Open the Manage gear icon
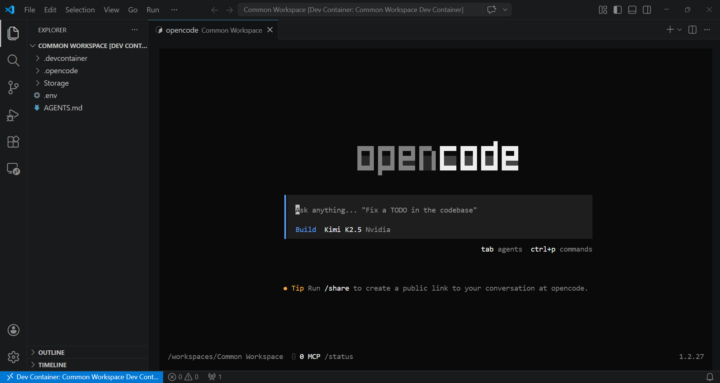 [x=13, y=357]
